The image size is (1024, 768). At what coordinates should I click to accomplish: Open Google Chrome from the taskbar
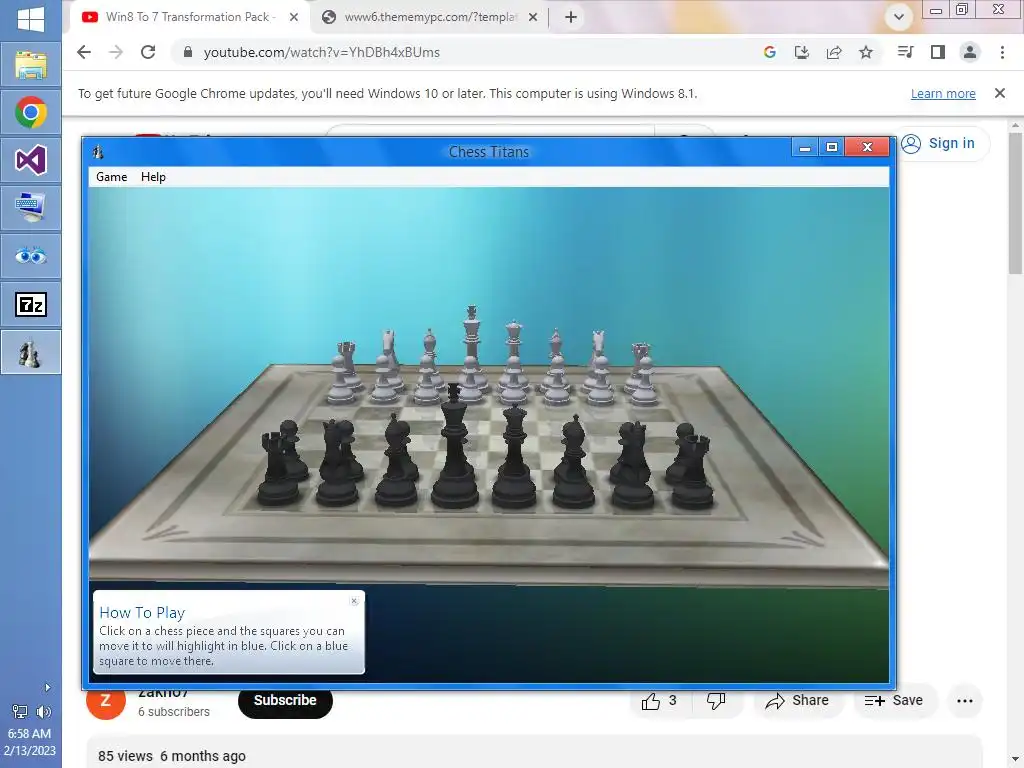[x=31, y=112]
